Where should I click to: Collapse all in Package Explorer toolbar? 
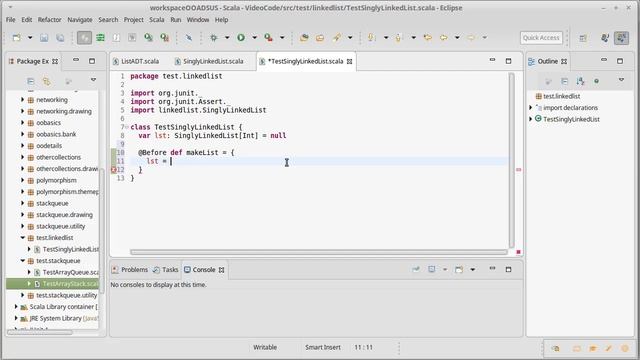click(31, 81)
